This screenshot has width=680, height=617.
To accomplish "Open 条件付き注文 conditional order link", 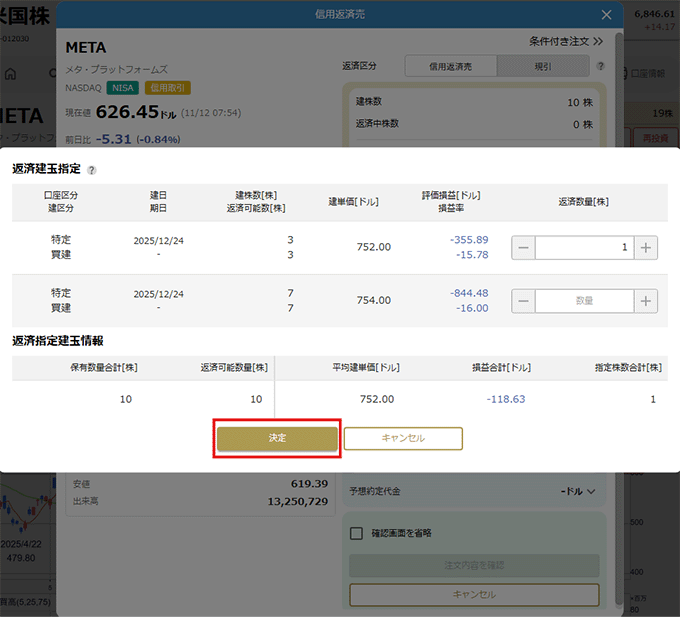I will tap(566, 42).
